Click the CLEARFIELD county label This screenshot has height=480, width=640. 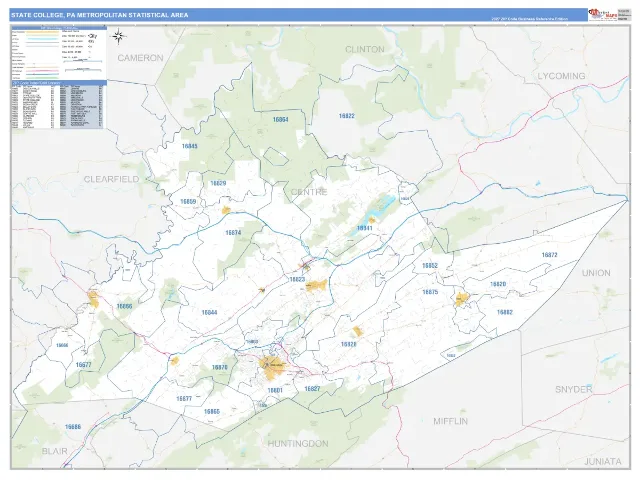point(111,179)
